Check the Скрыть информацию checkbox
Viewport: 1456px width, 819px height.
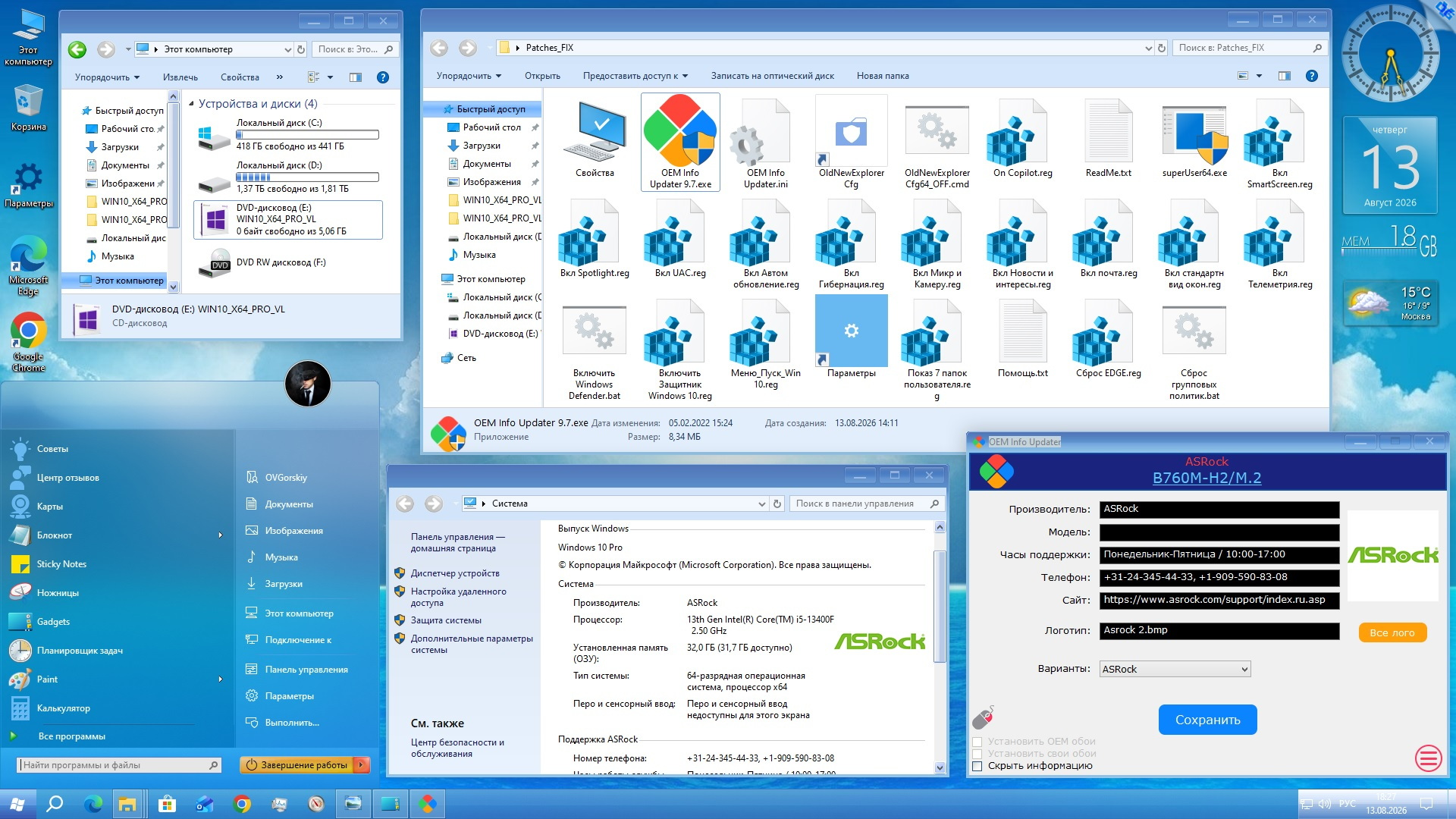pos(977,766)
